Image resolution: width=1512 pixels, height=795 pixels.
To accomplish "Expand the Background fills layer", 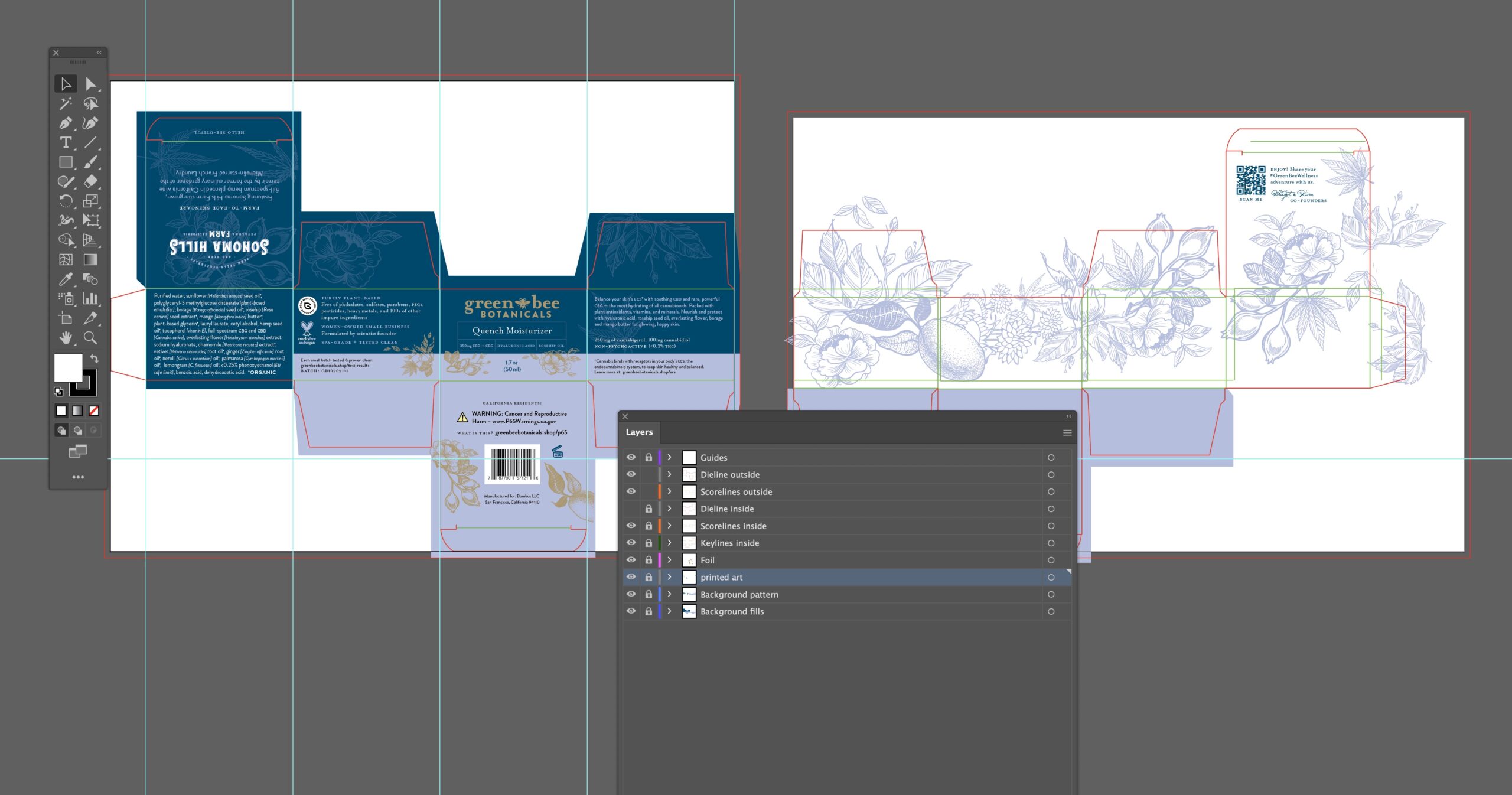I will click(669, 611).
